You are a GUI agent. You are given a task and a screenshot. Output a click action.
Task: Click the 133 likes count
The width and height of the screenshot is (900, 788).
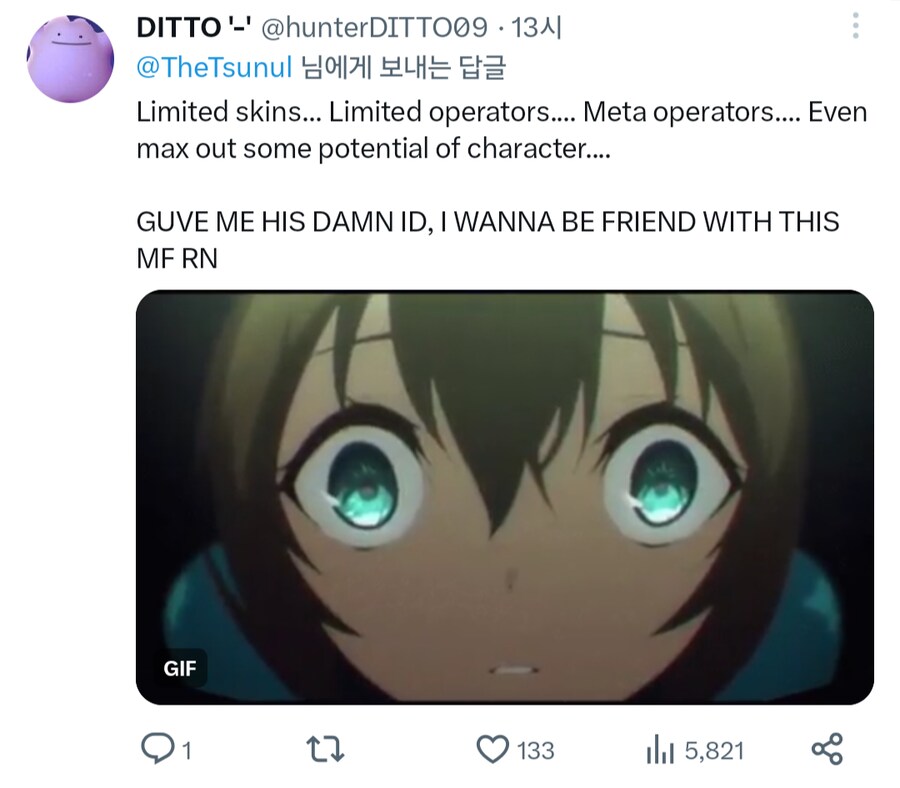pos(536,751)
